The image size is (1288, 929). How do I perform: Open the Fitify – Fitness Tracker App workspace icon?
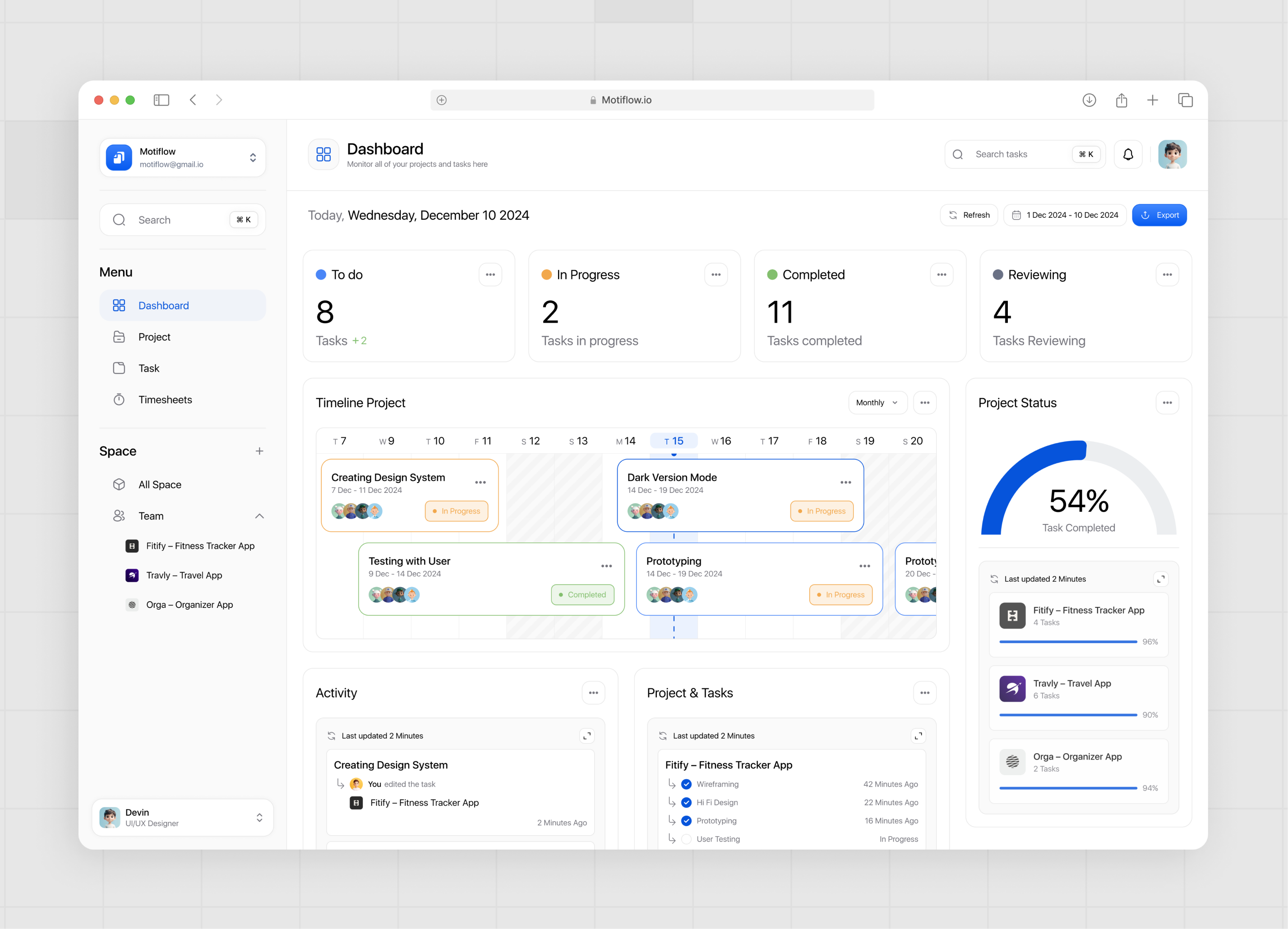(x=131, y=546)
